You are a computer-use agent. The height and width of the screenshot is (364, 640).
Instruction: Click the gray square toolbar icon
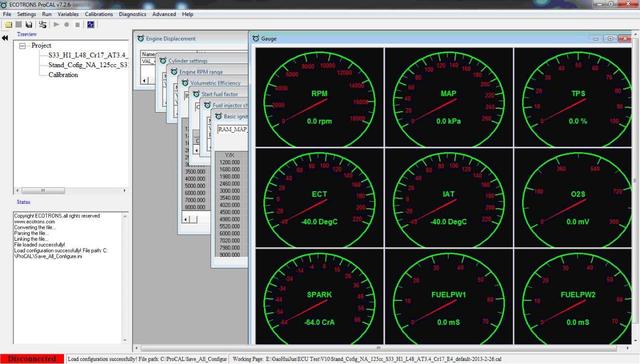[18, 24]
